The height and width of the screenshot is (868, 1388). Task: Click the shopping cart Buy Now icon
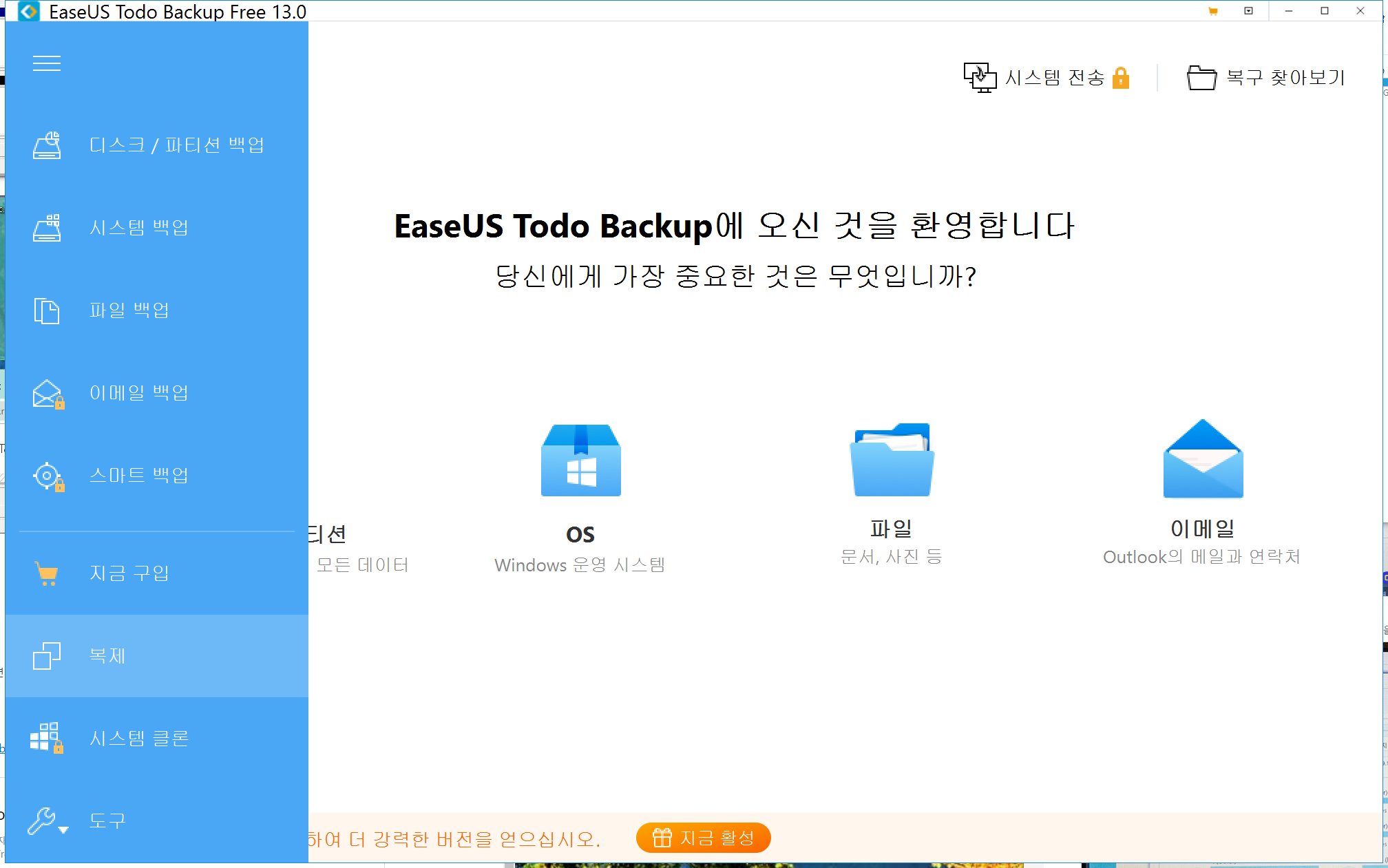point(47,573)
